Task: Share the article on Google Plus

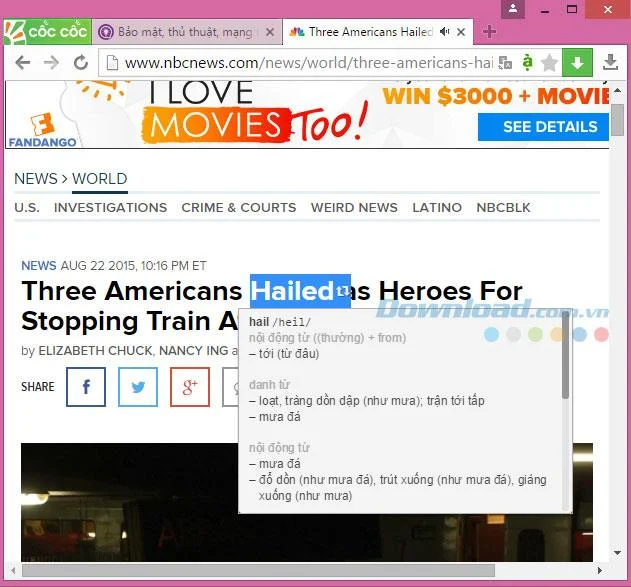Action: coord(190,387)
